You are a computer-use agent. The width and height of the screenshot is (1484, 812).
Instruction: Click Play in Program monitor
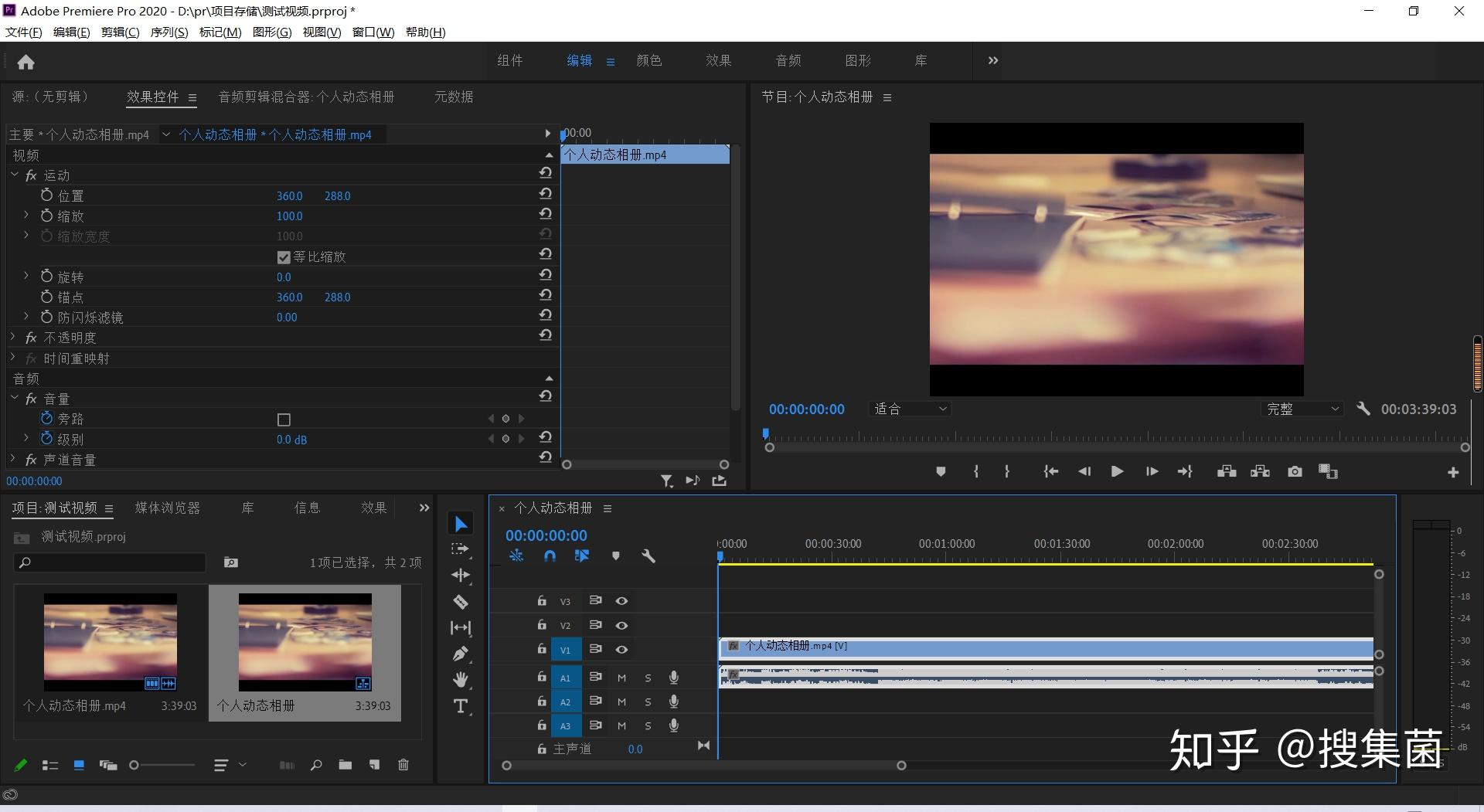coord(1117,471)
